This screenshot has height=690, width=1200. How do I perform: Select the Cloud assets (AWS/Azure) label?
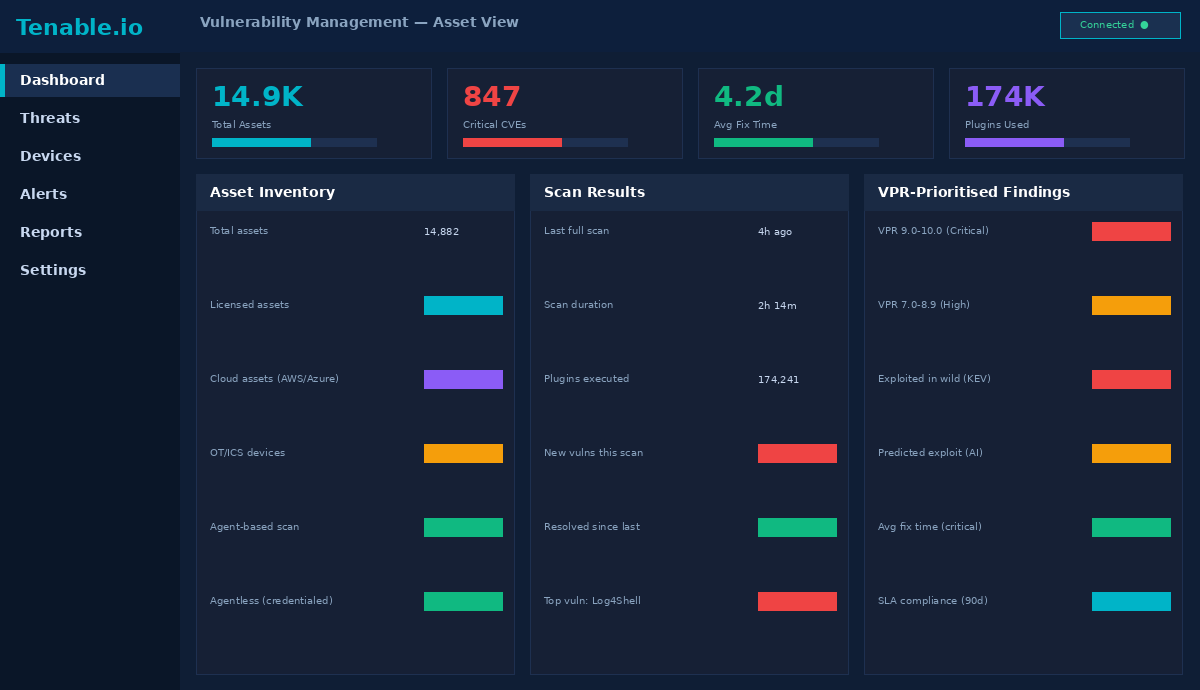(x=274, y=379)
